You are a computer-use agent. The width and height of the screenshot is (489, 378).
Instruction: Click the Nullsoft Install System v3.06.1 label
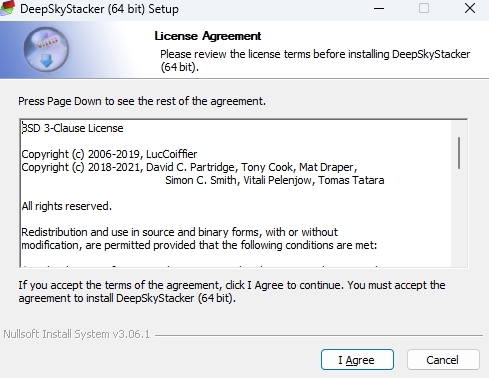[x=77, y=334]
